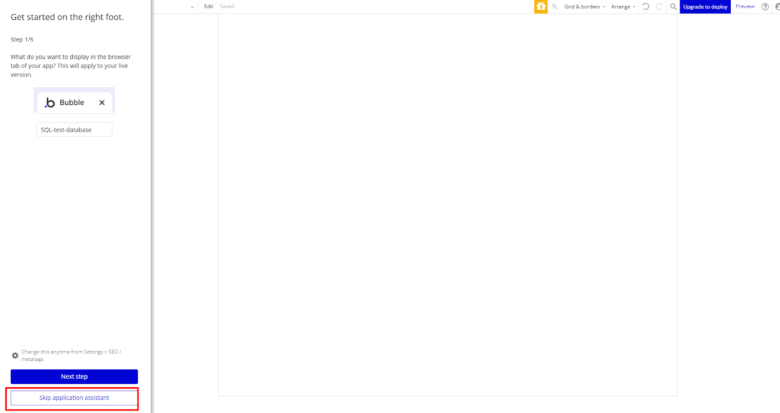780x413 pixels.
Task: Click the Bubble logo in tab preview
Action: 50,102
